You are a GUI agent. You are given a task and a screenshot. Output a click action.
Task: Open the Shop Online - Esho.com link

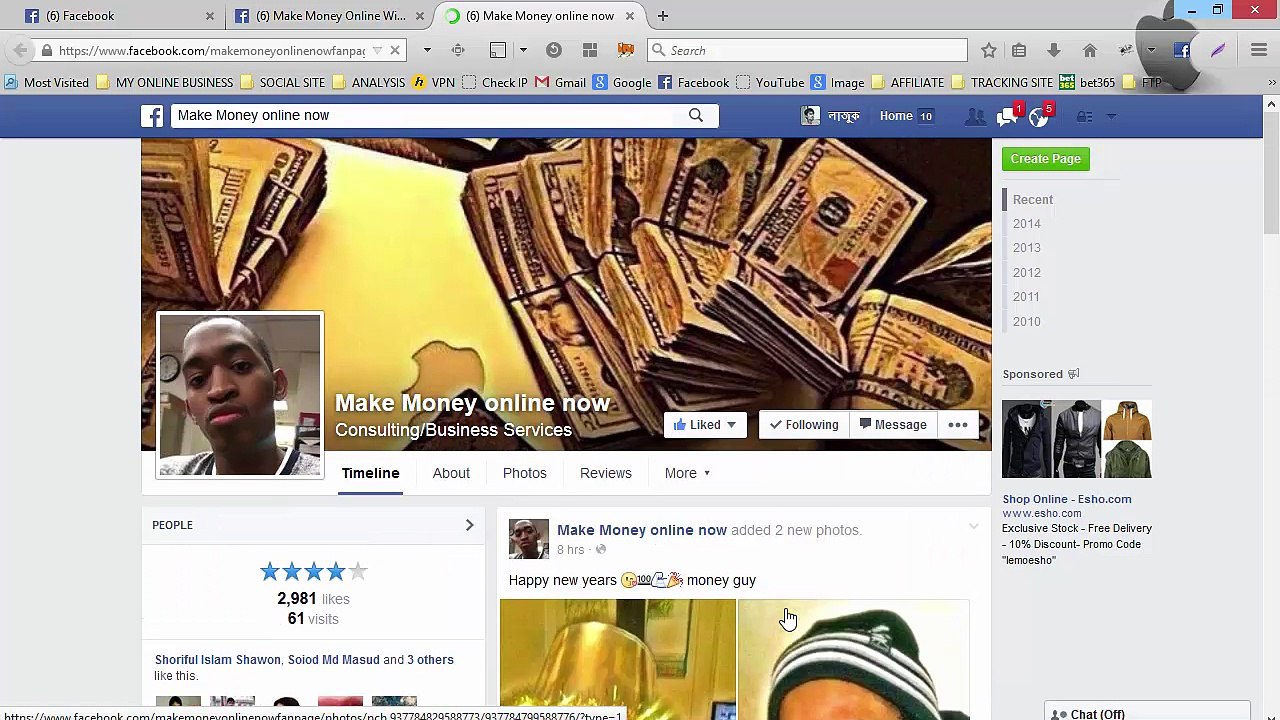(1067, 499)
